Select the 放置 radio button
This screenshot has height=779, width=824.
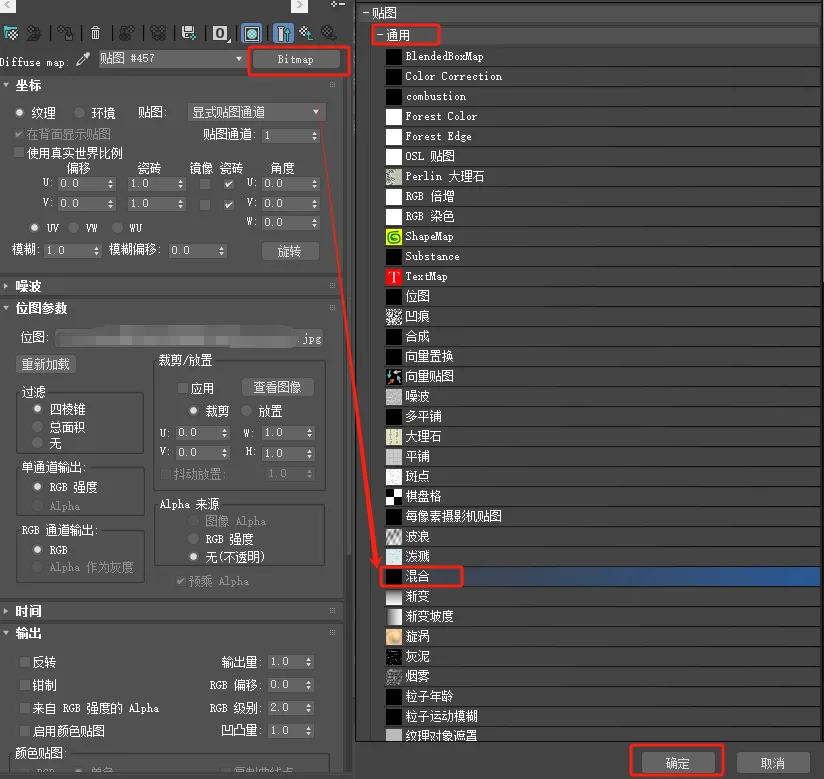[x=246, y=411]
